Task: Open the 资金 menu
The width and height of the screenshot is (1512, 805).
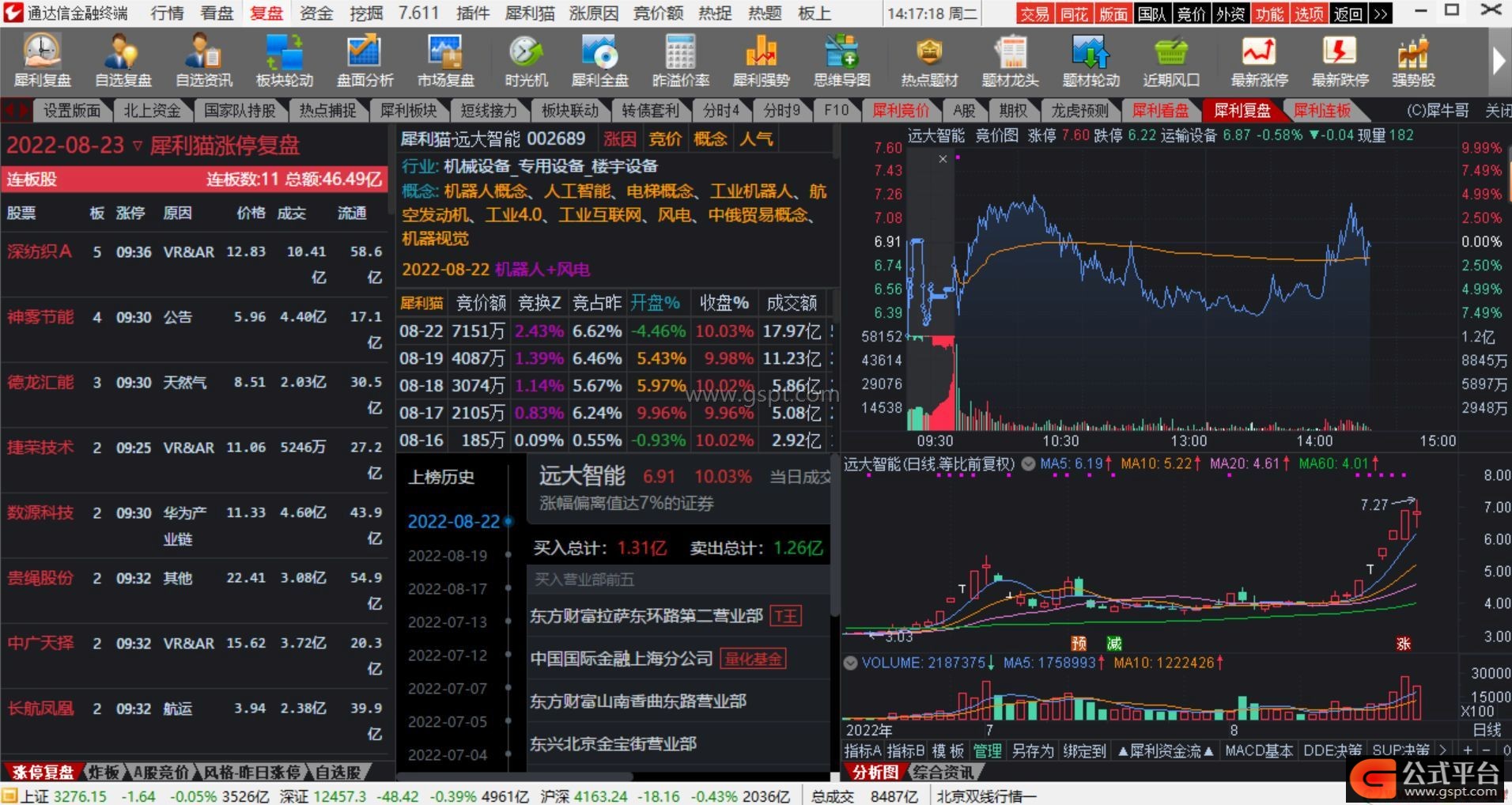Action: click(316, 13)
